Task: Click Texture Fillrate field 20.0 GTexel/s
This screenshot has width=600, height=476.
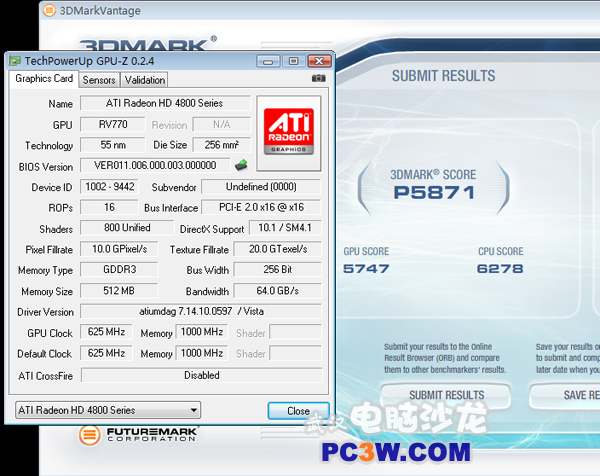Action: click(277, 249)
